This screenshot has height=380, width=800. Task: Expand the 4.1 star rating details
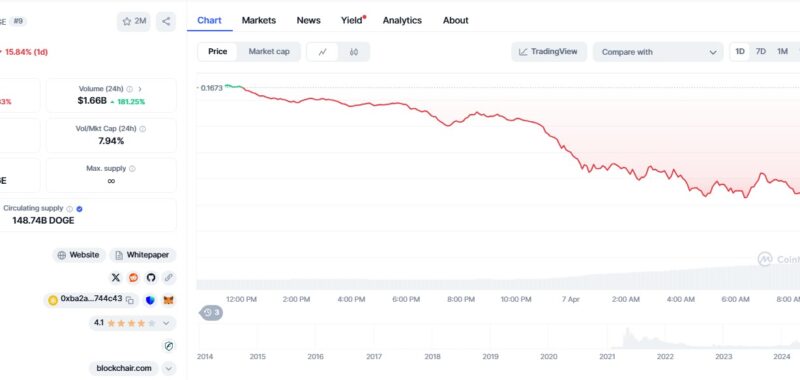pos(166,323)
